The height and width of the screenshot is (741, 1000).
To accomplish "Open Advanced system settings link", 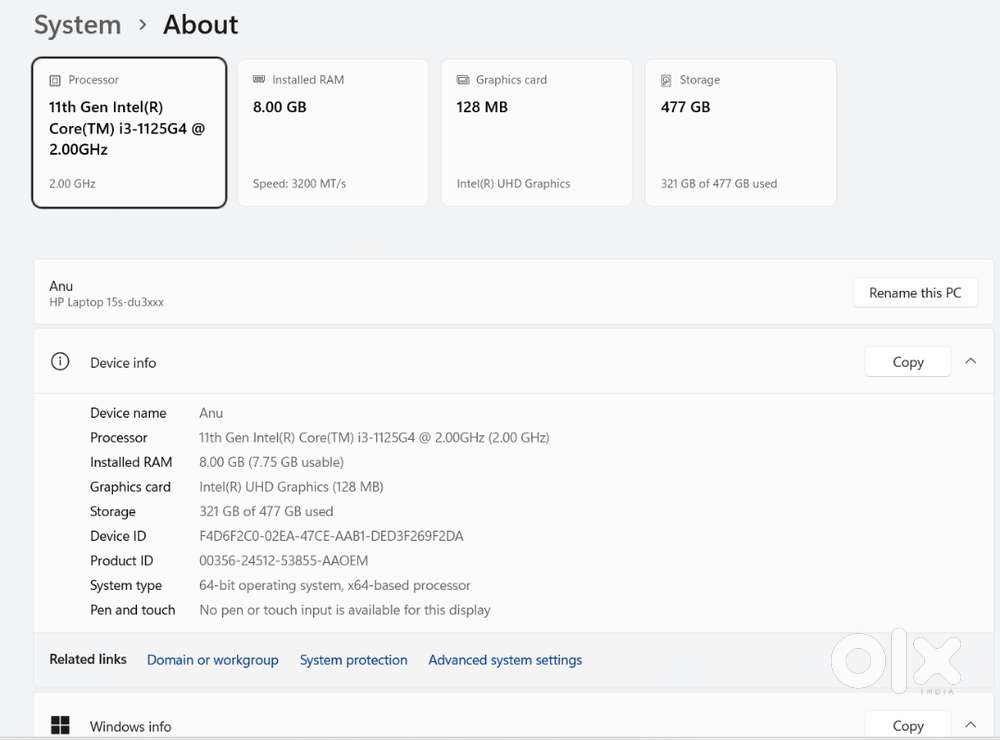I will 505,660.
